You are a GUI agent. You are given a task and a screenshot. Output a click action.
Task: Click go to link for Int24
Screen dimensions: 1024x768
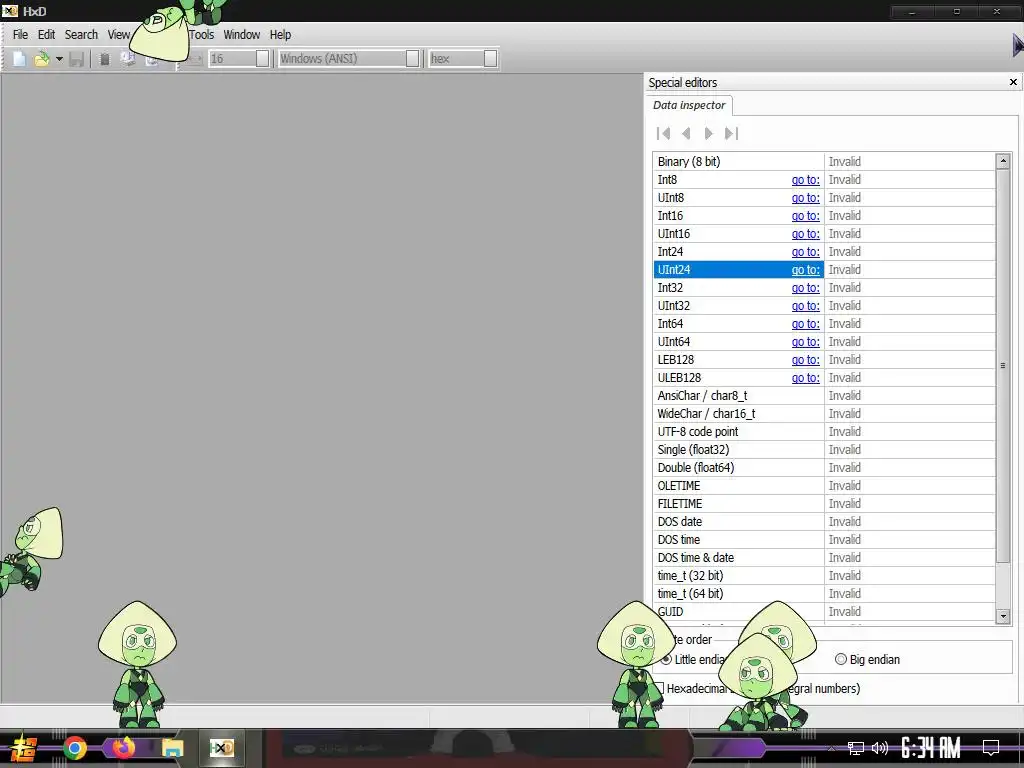coord(805,251)
